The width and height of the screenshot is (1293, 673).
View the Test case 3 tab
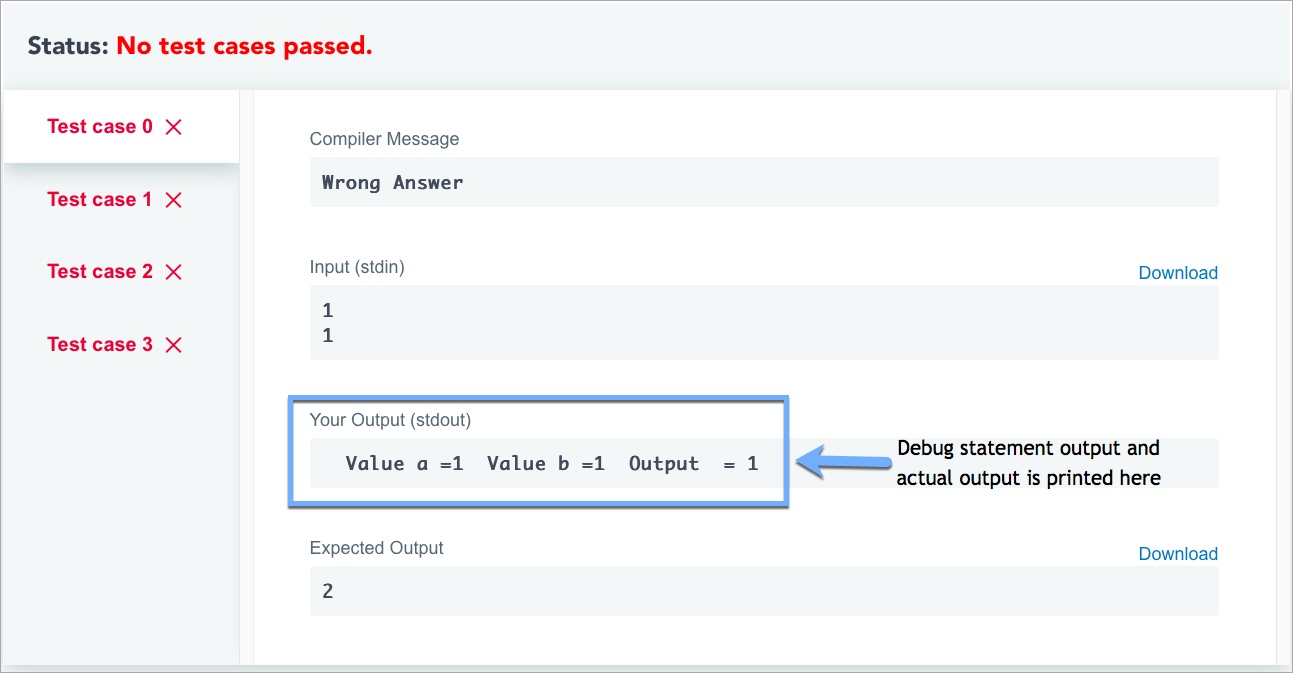(100, 345)
